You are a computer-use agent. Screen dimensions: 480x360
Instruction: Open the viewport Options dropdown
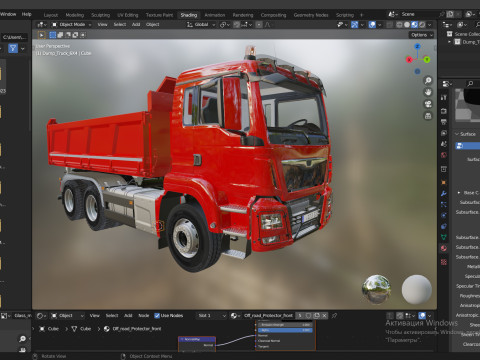[422, 35]
